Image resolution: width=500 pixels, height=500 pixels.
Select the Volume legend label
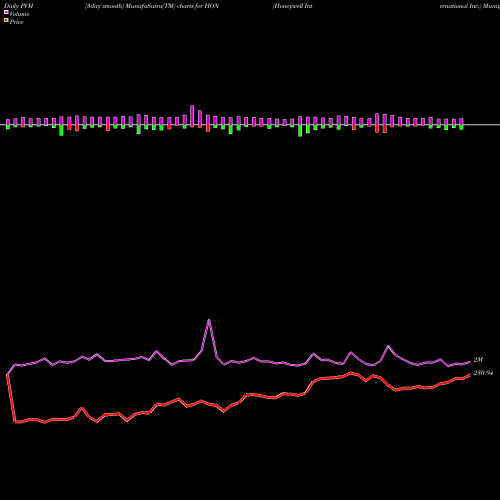(19, 14)
